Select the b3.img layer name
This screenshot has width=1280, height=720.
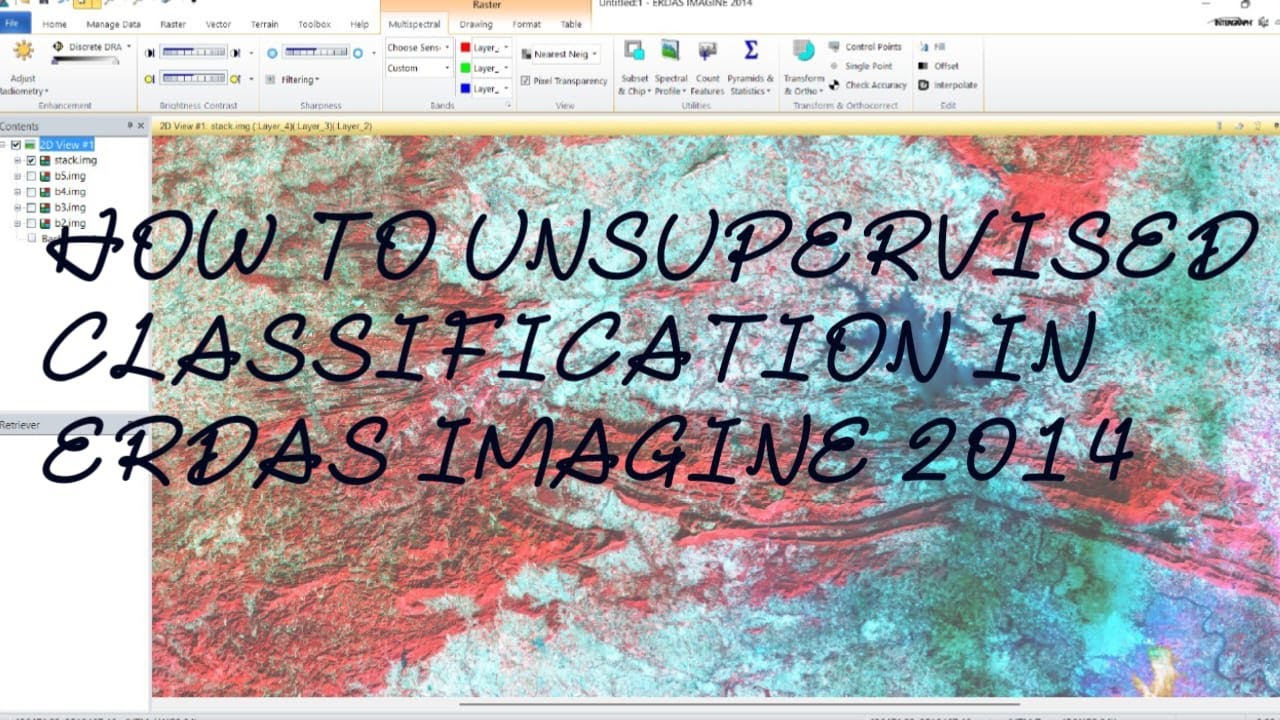pos(70,208)
